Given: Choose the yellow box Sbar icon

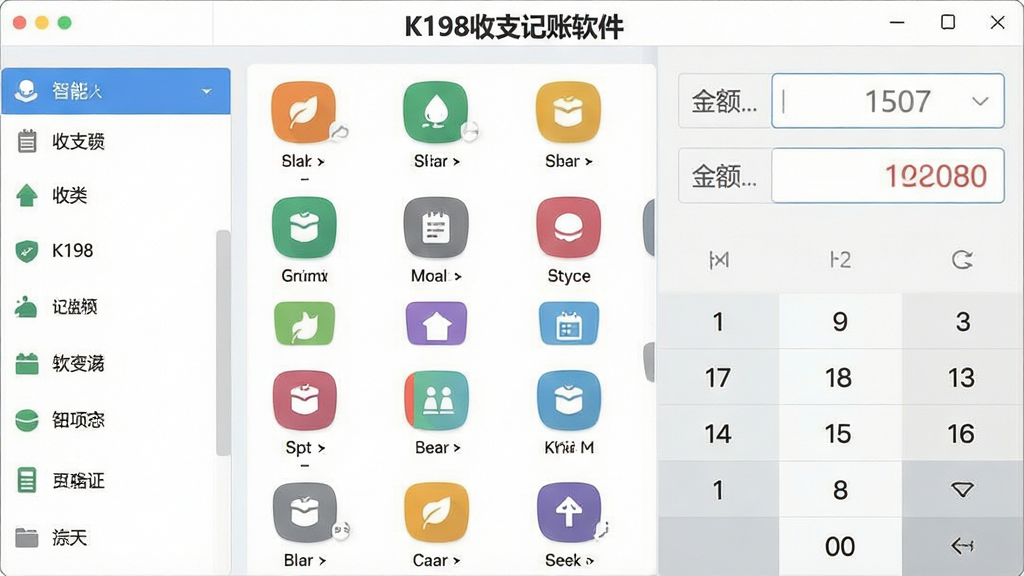Looking at the screenshot, I should click(568, 112).
